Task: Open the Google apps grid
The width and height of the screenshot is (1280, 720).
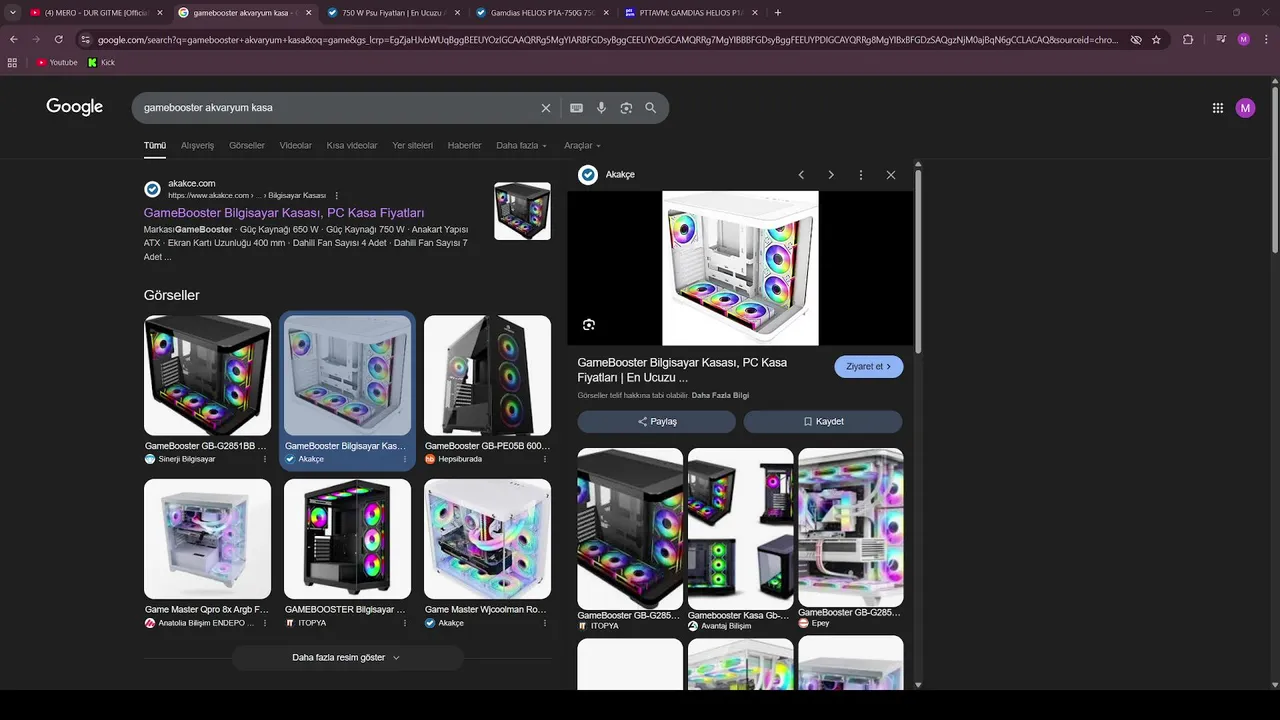Action: [1218, 108]
